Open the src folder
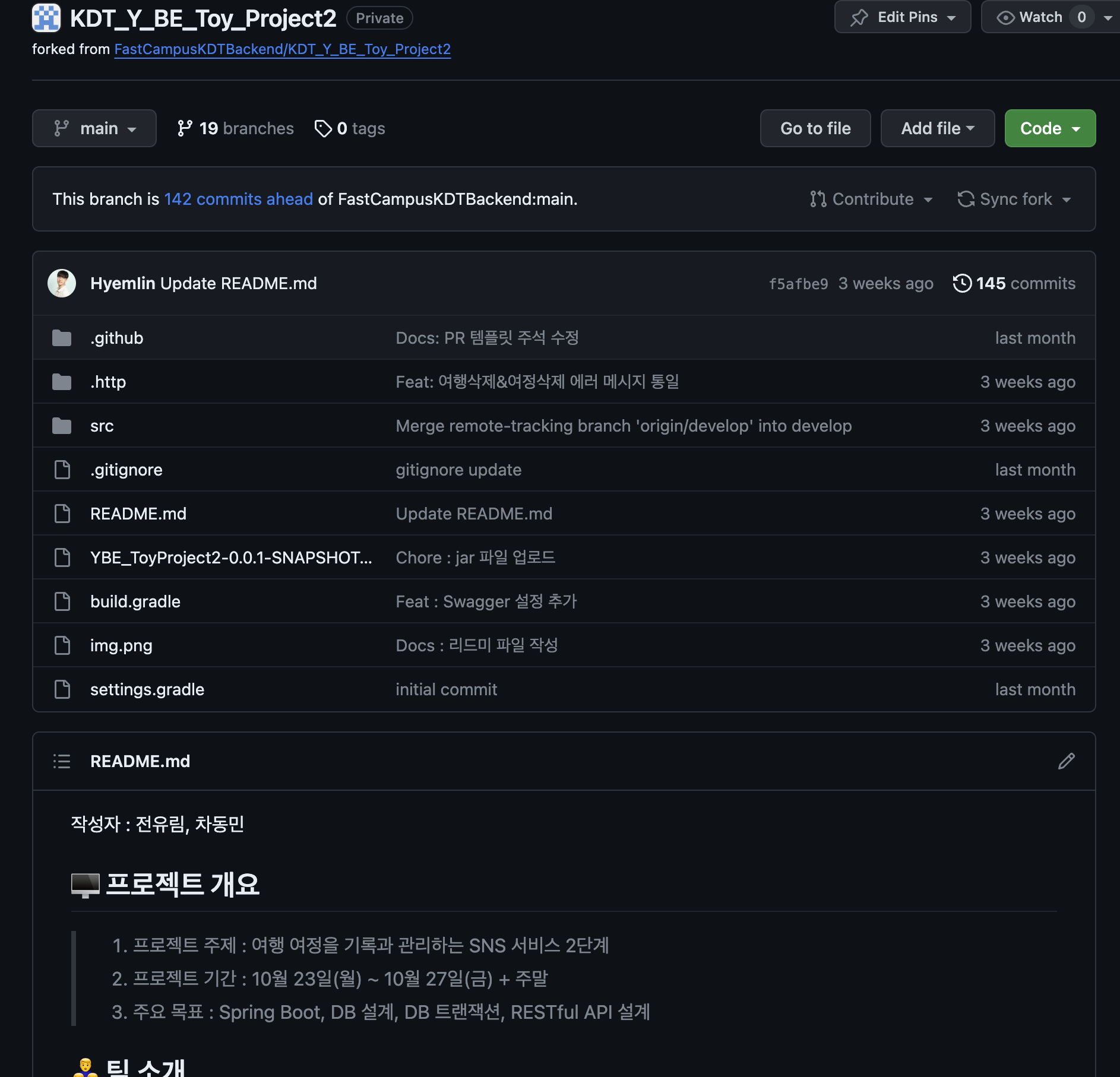 tap(102, 426)
